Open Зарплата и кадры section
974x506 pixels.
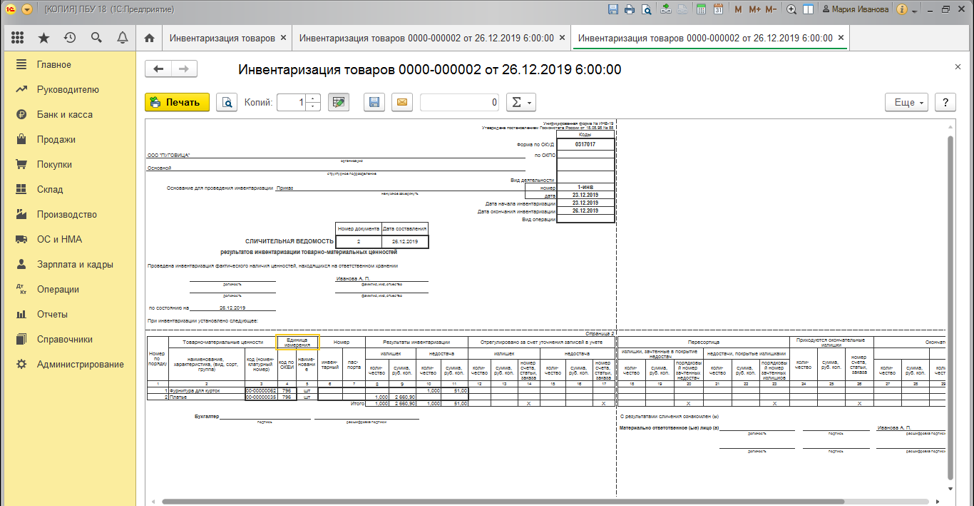pyautogui.click(x=75, y=264)
